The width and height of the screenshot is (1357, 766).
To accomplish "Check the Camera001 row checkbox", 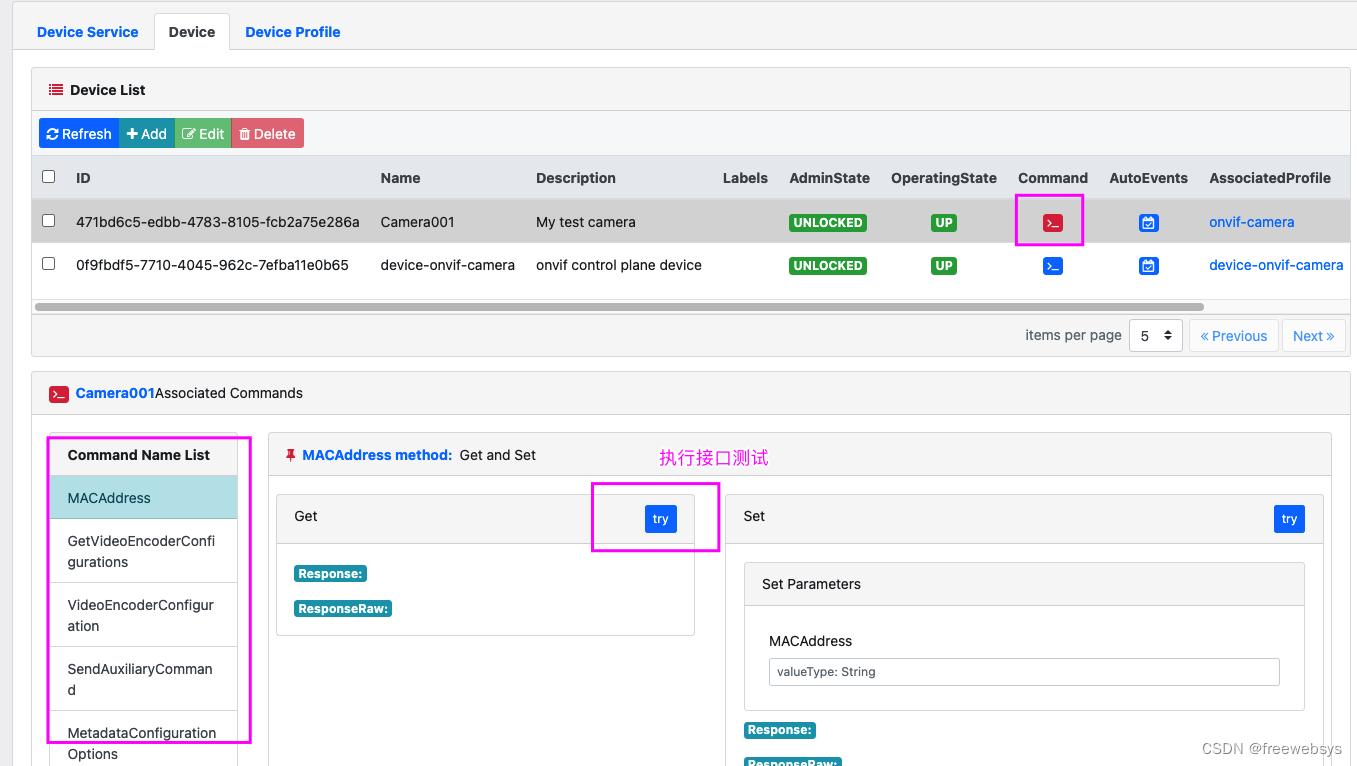I will [49, 221].
